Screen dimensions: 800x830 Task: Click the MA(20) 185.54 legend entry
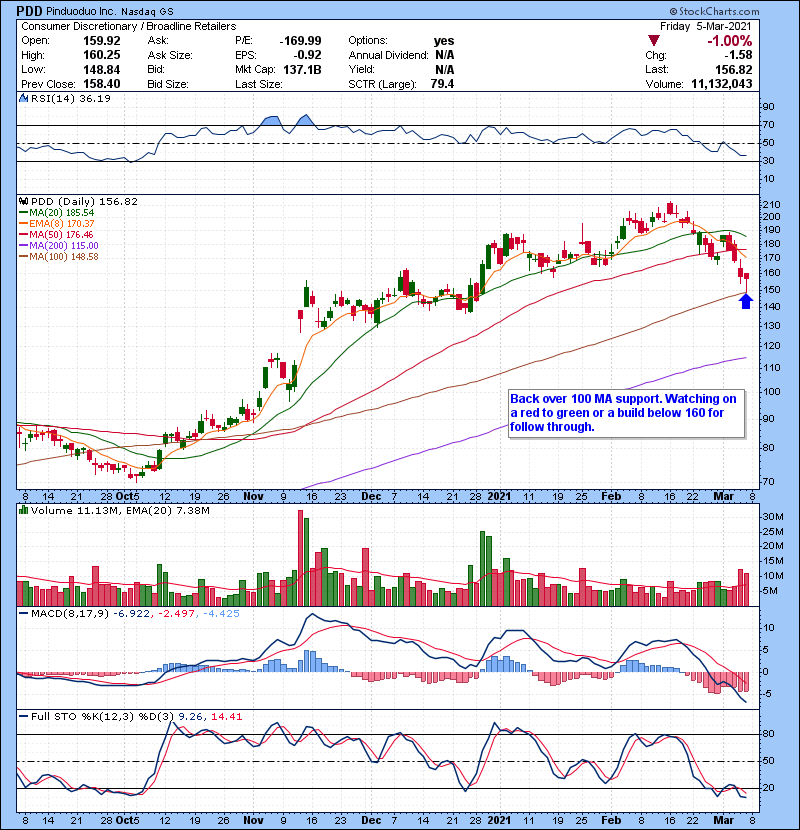pos(57,213)
